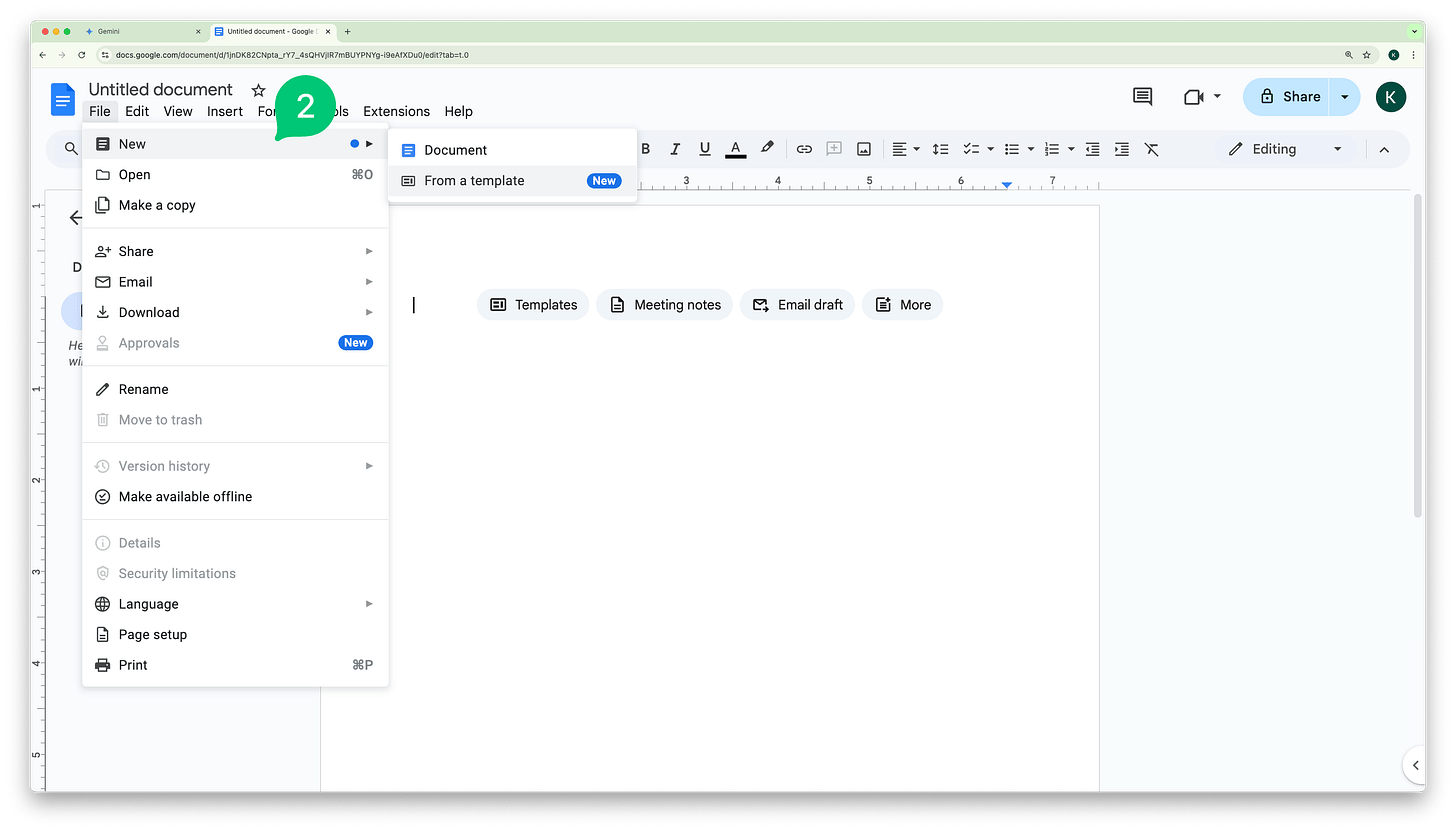
Task: Expand the bulleted list options arrow
Action: point(1031,149)
